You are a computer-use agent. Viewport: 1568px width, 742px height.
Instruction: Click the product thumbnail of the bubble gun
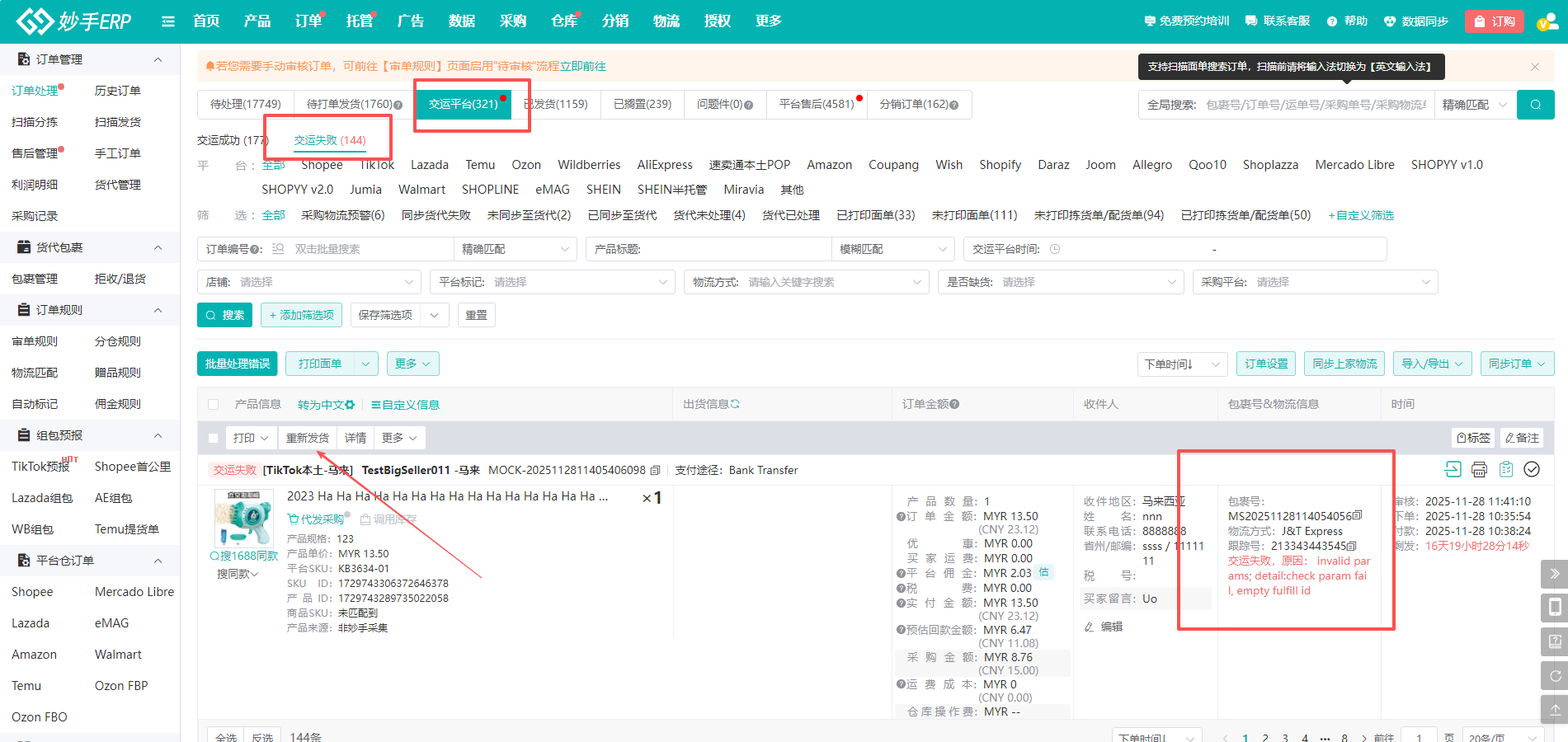pyautogui.click(x=243, y=518)
